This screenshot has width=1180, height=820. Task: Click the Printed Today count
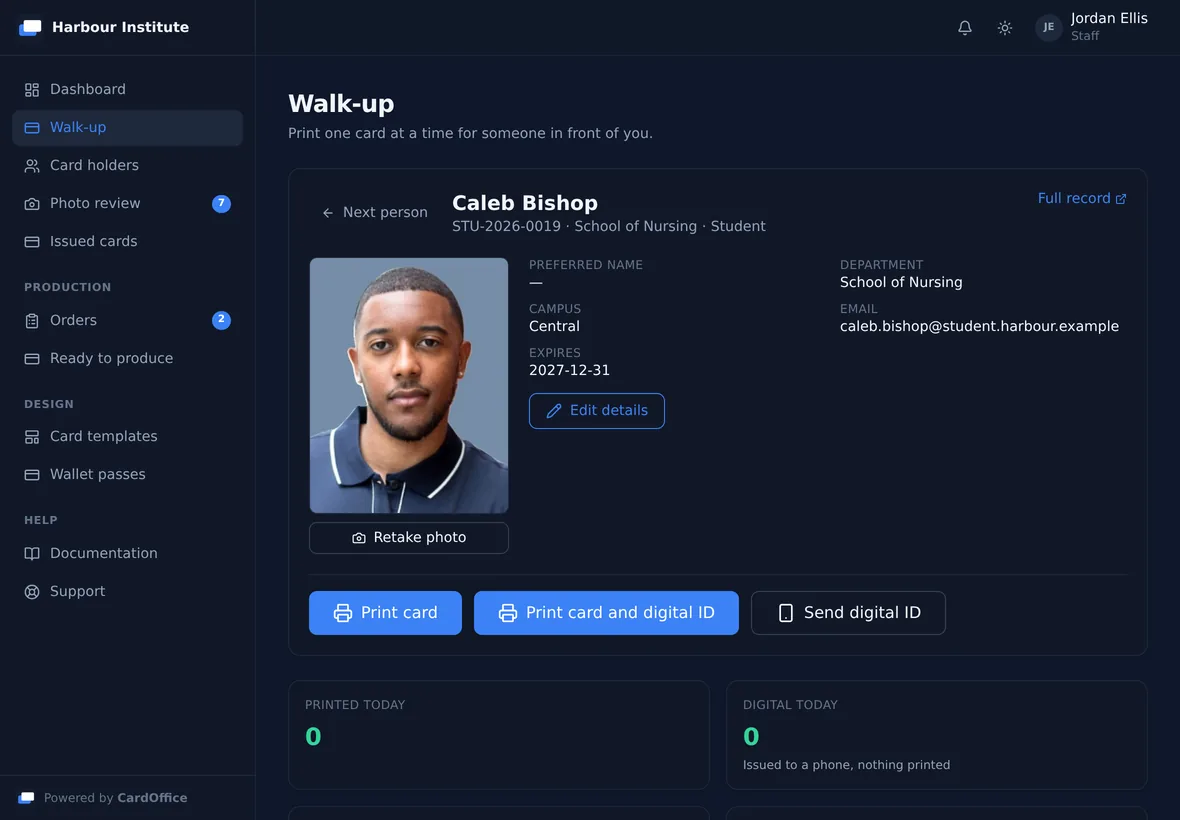313,736
